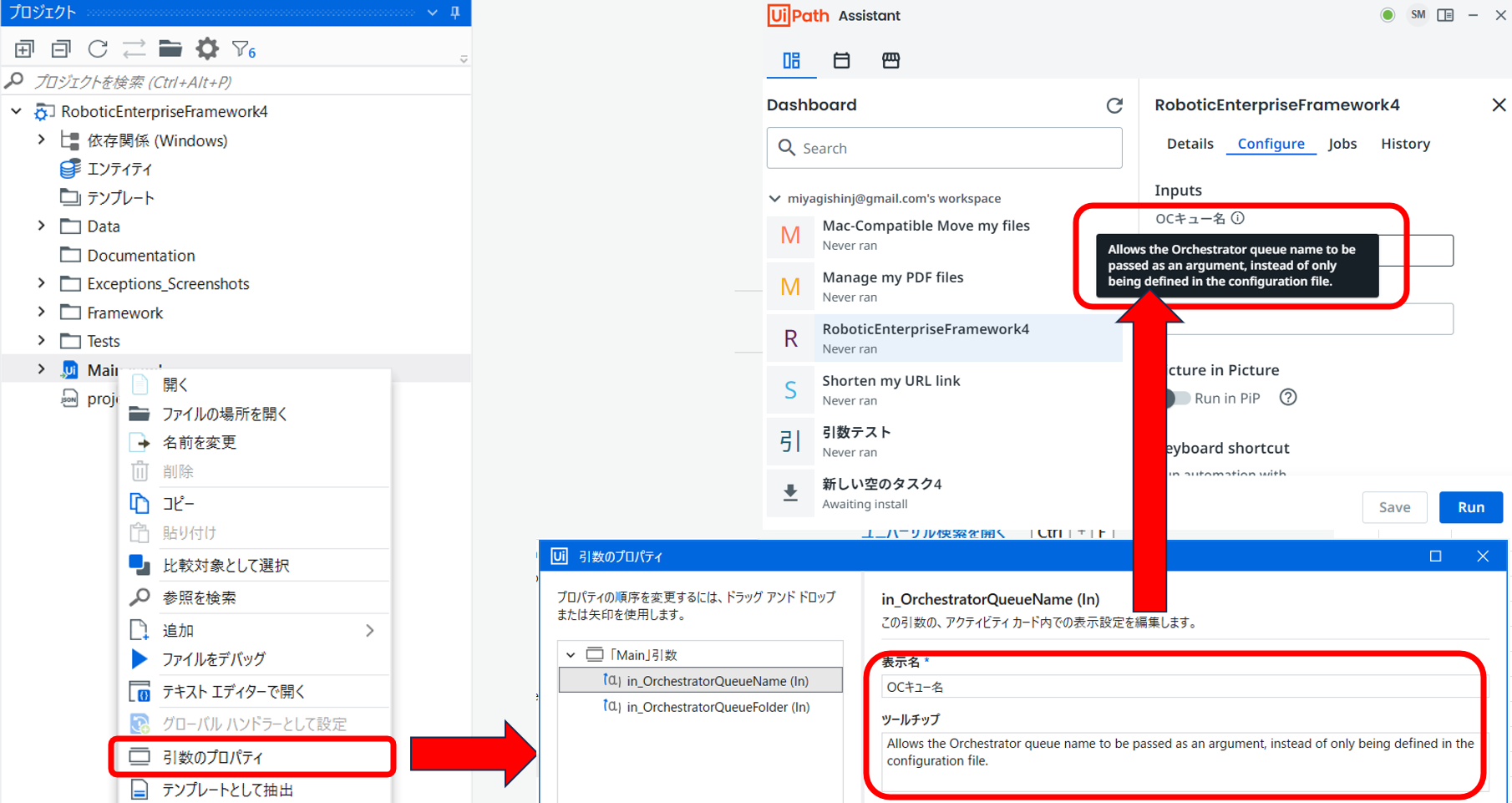Click the Save button in Assistant
The image size is (1512, 803).
1394,507
